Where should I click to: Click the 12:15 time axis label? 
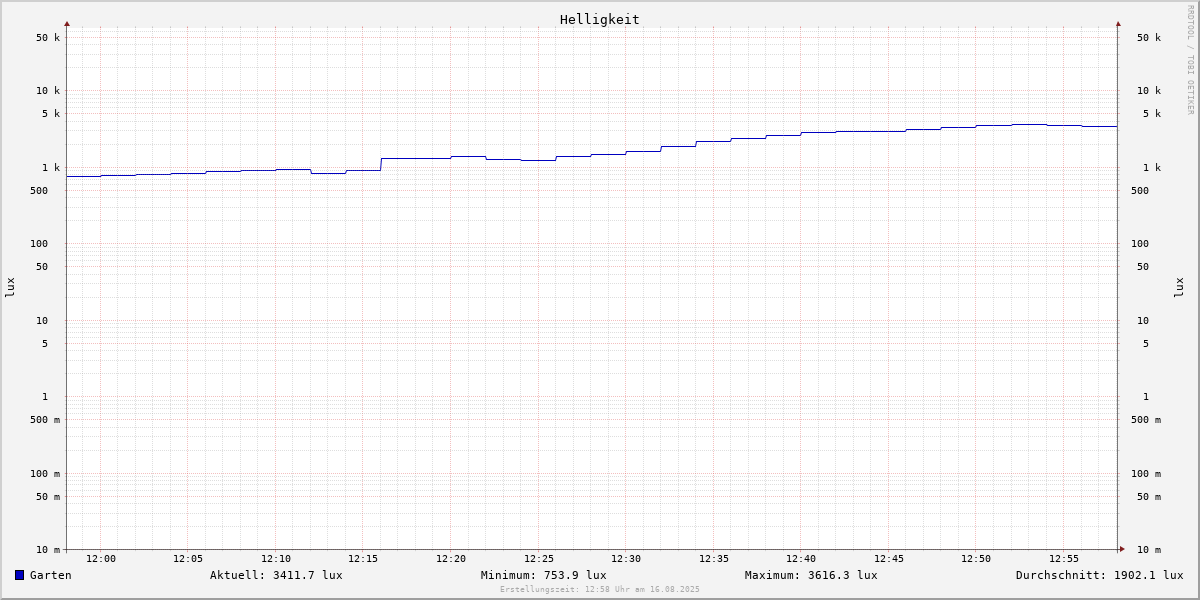click(363, 559)
